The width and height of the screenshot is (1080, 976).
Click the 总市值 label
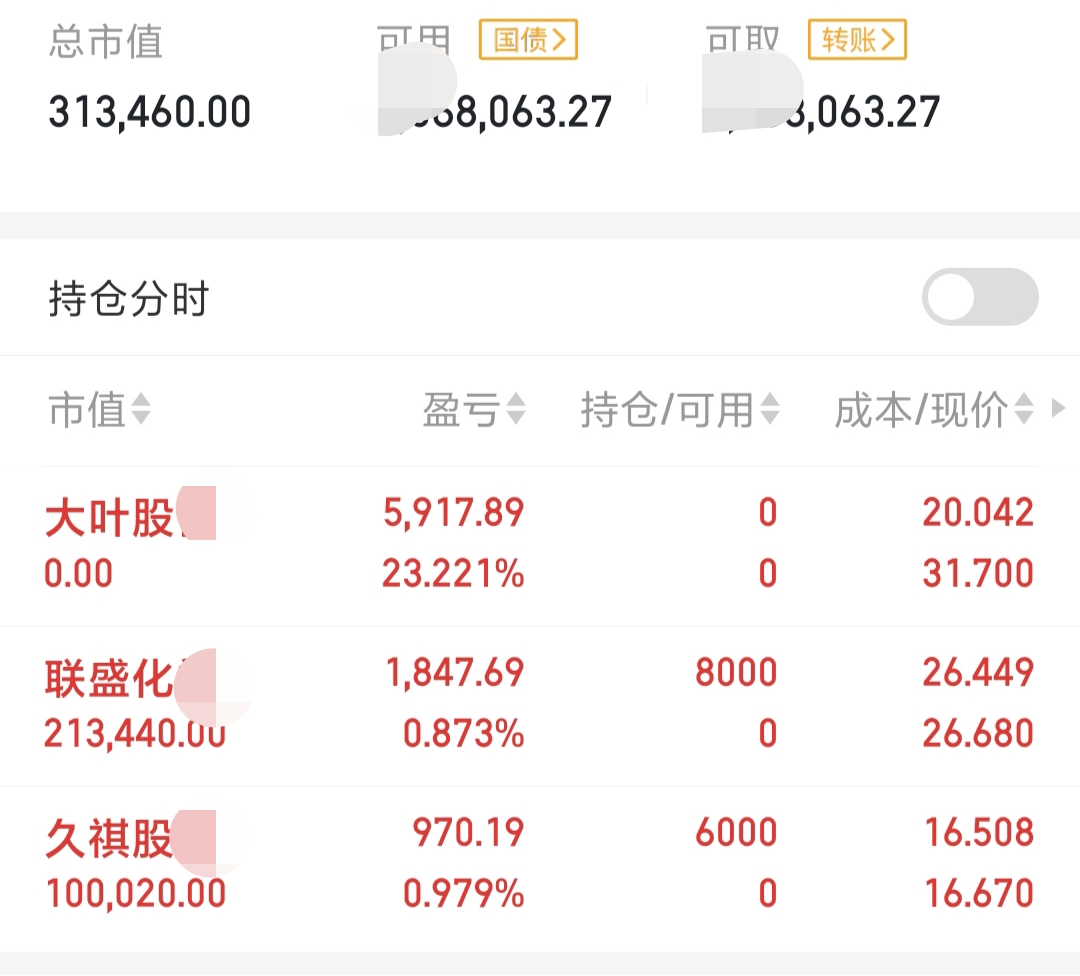coord(106,41)
